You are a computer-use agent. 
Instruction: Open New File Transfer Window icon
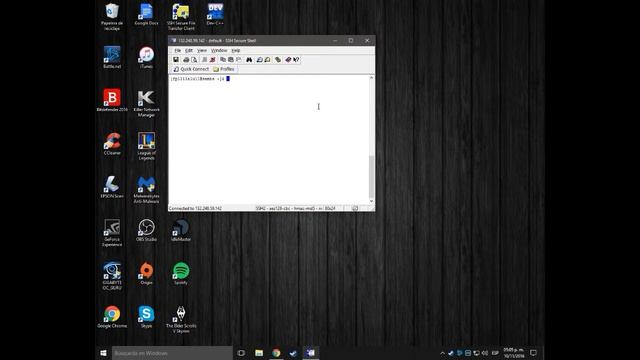coord(267,60)
